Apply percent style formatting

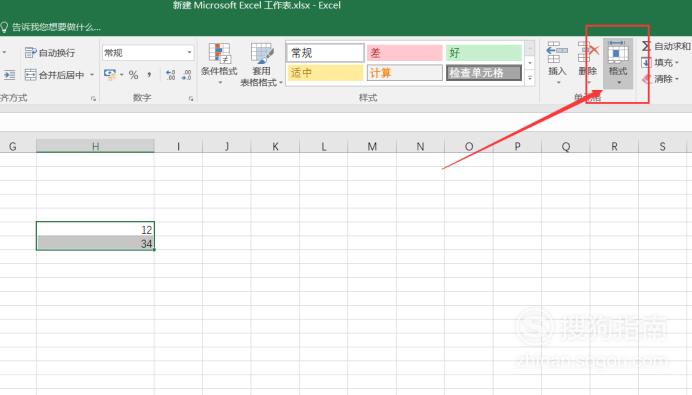(x=133, y=75)
